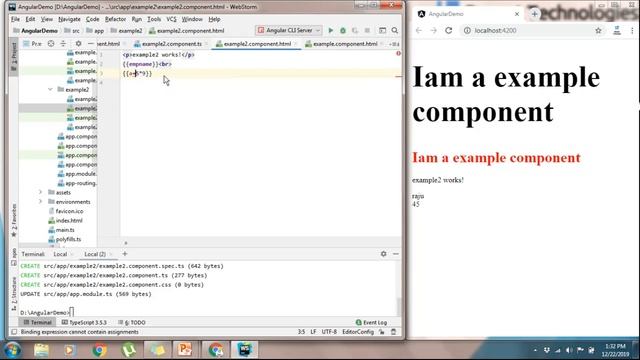Click the app breadcrumb in navigation bar
This screenshot has width=640, height=360.
99,31
